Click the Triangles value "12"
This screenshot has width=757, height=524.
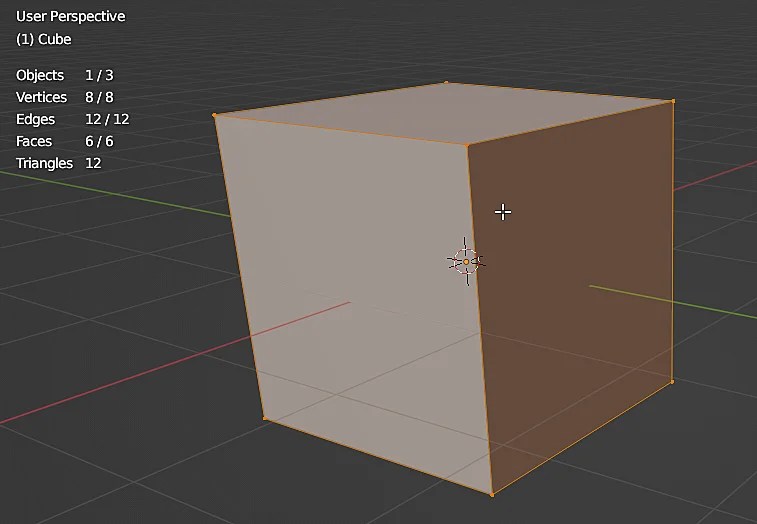click(93, 163)
